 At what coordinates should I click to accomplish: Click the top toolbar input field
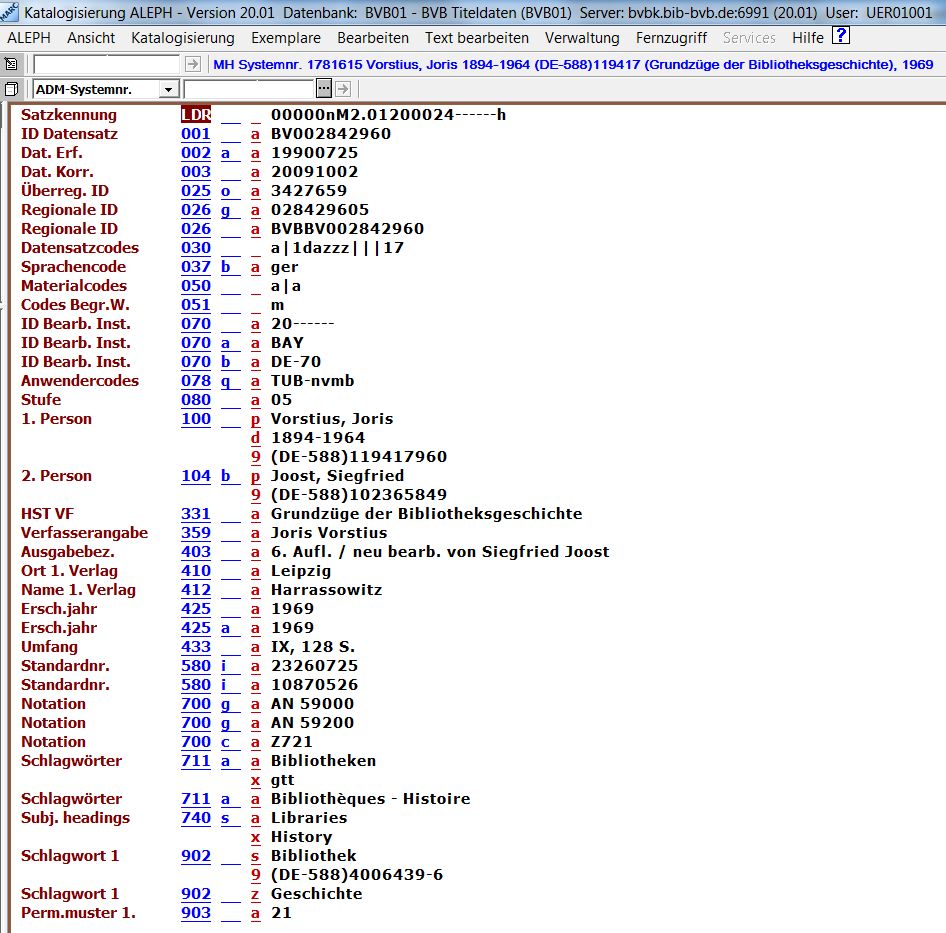(107, 64)
